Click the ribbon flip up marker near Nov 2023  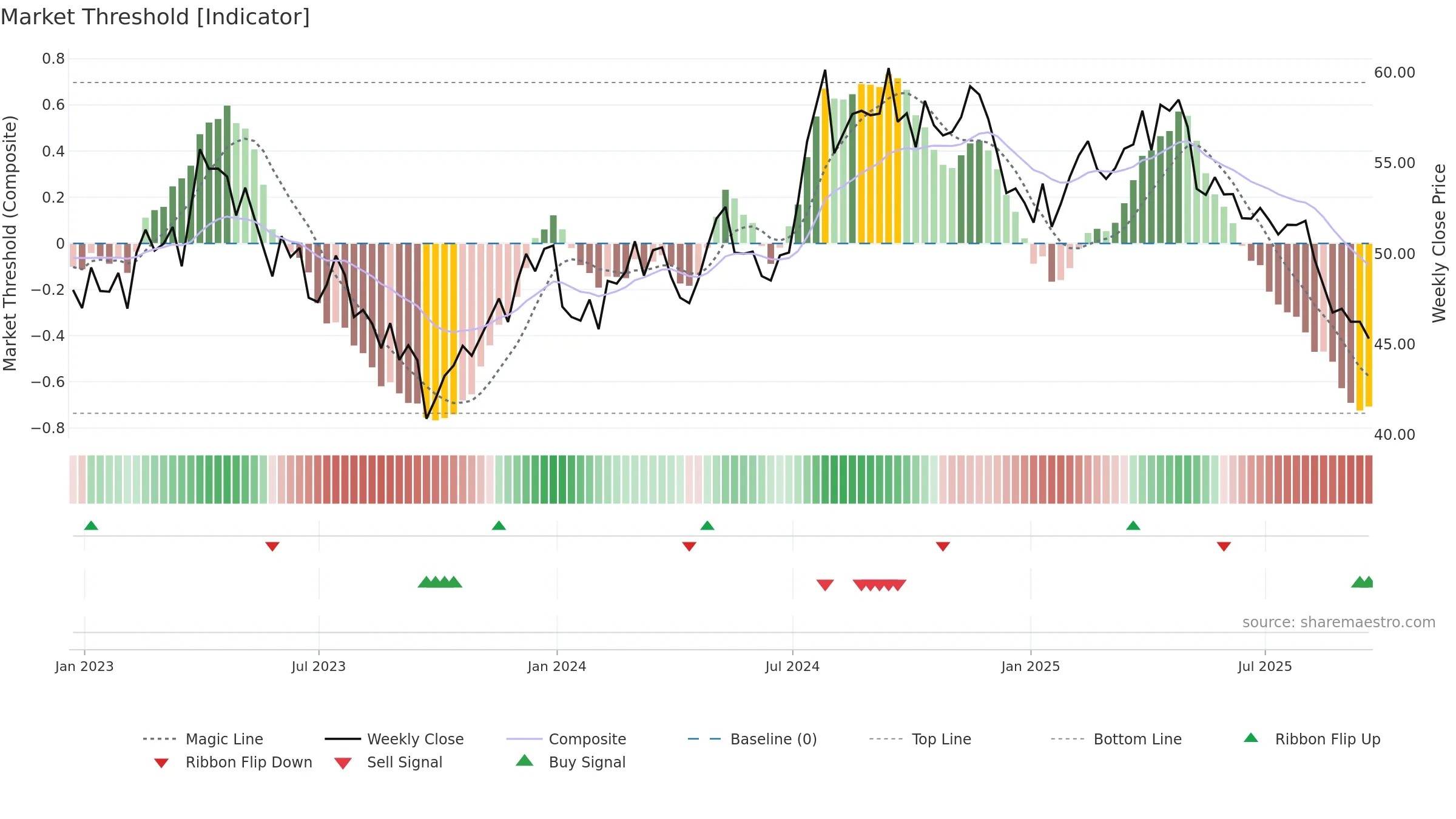(499, 525)
